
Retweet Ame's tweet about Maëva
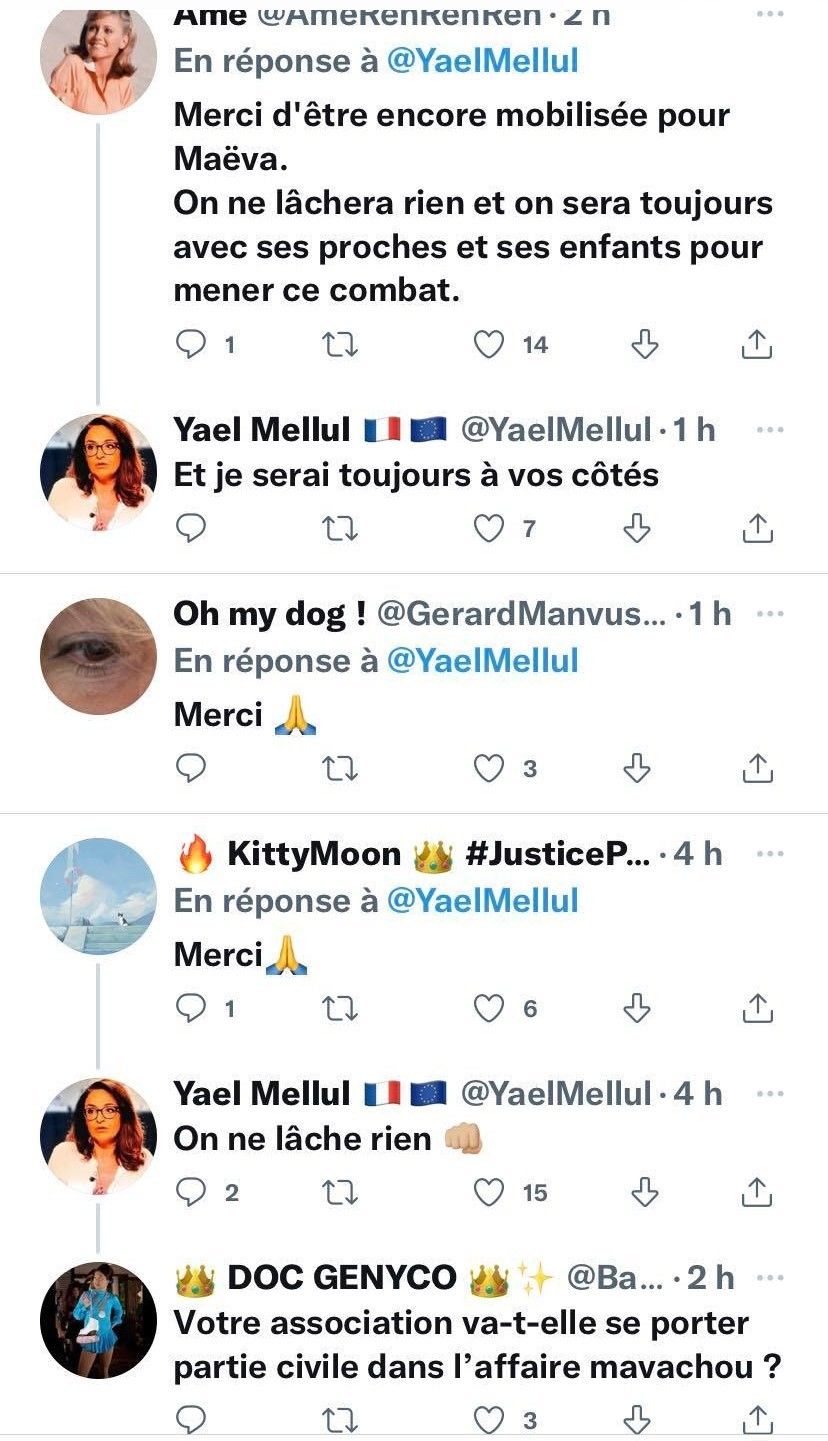coord(341,345)
